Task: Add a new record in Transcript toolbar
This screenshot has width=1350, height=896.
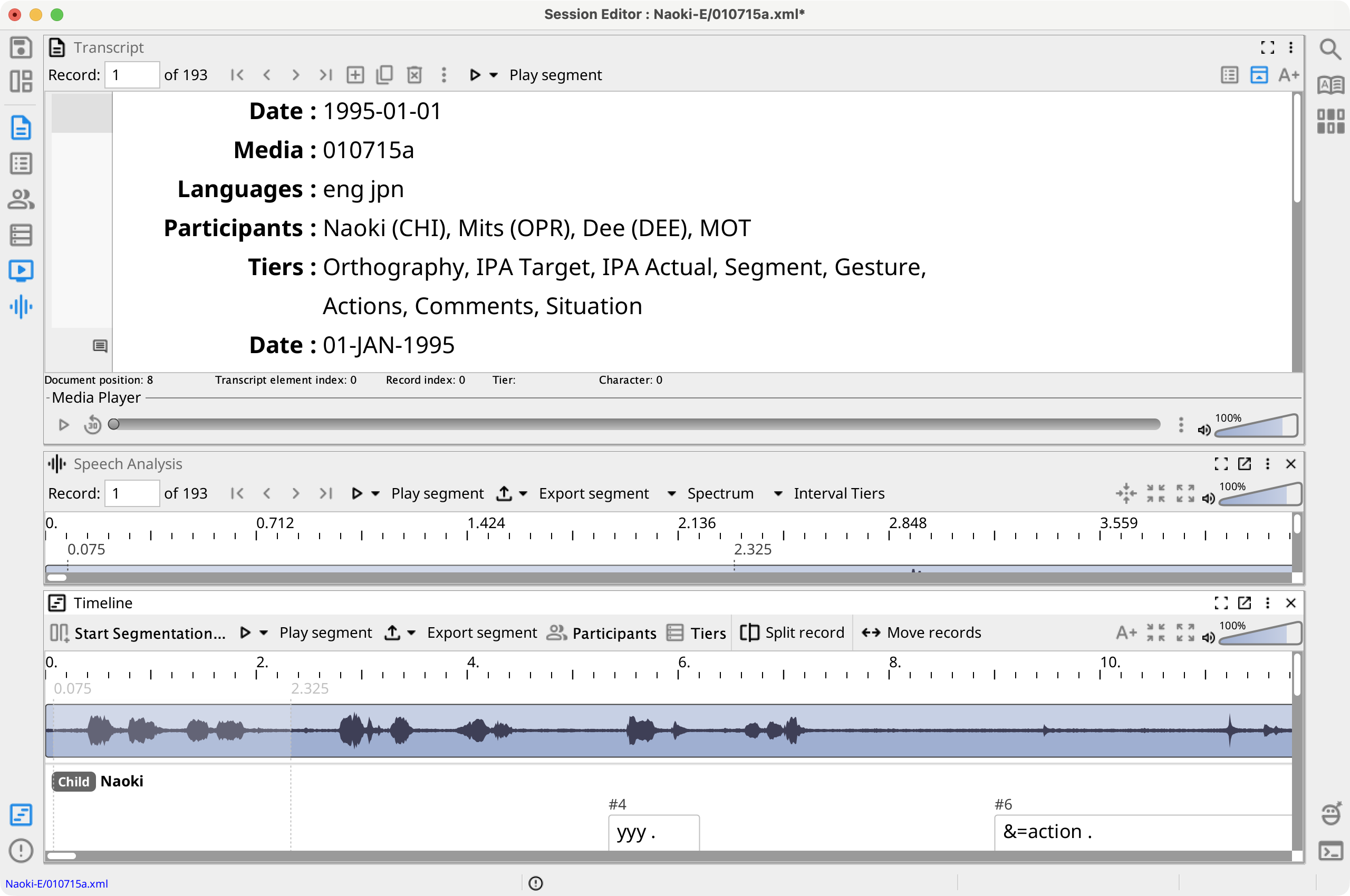Action: point(355,75)
